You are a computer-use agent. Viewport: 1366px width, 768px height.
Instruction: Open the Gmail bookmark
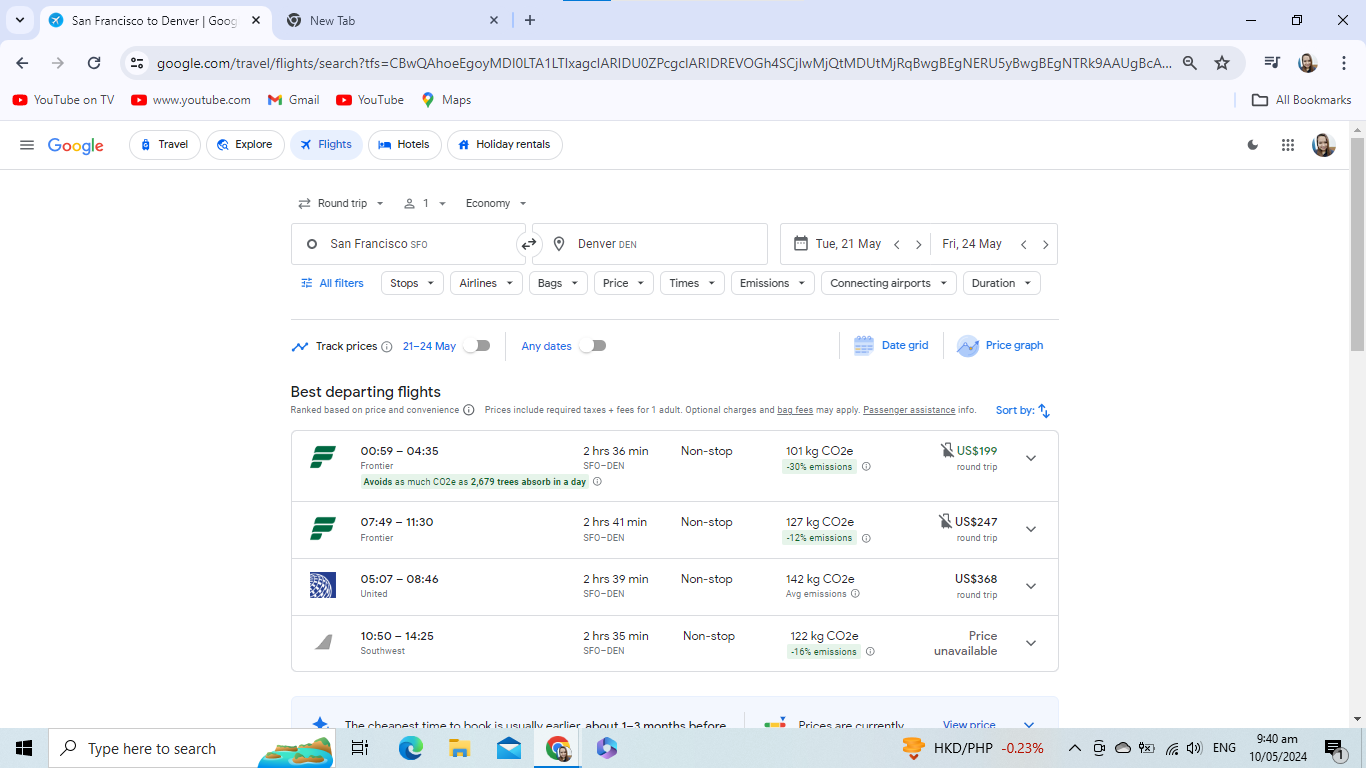[x=293, y=100]
